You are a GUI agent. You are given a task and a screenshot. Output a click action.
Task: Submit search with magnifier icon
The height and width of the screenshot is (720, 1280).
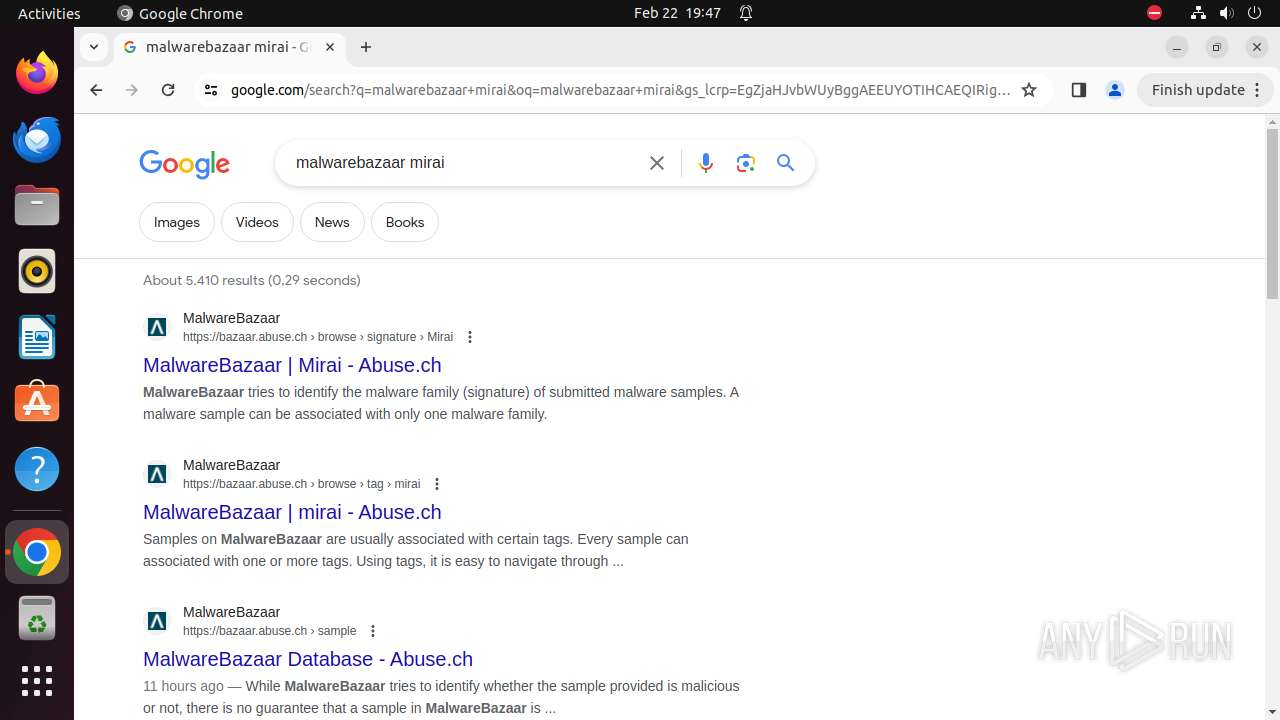(786, 163)
